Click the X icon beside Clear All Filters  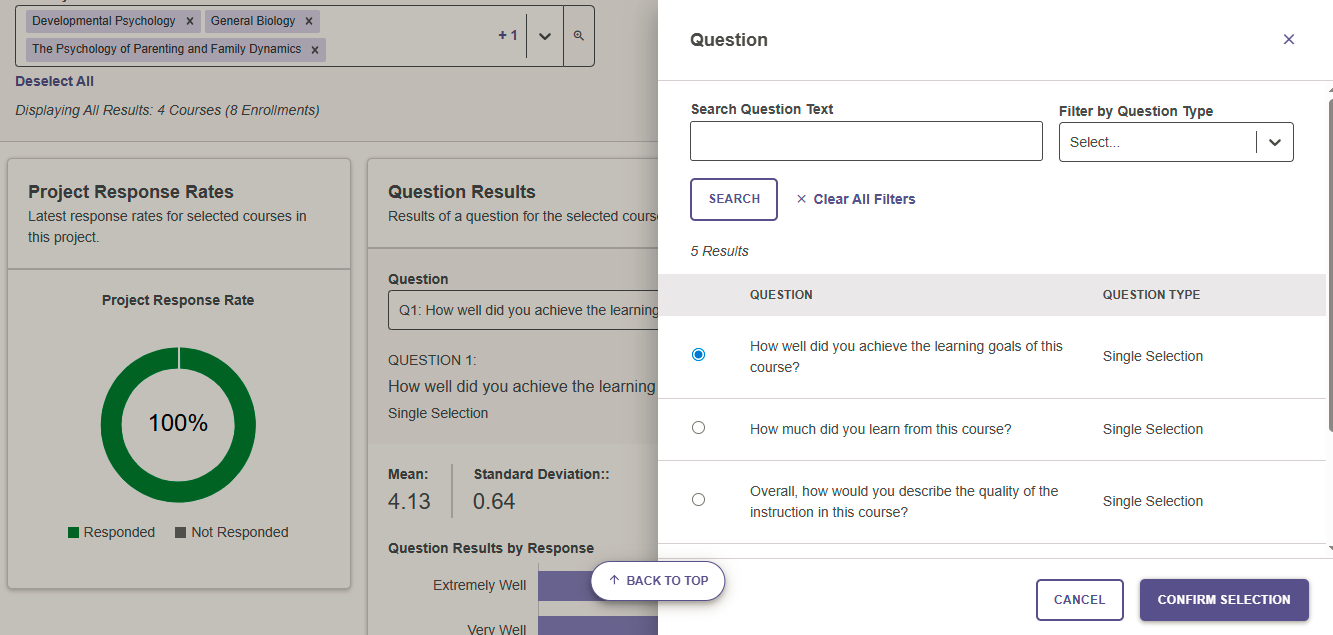801,199
